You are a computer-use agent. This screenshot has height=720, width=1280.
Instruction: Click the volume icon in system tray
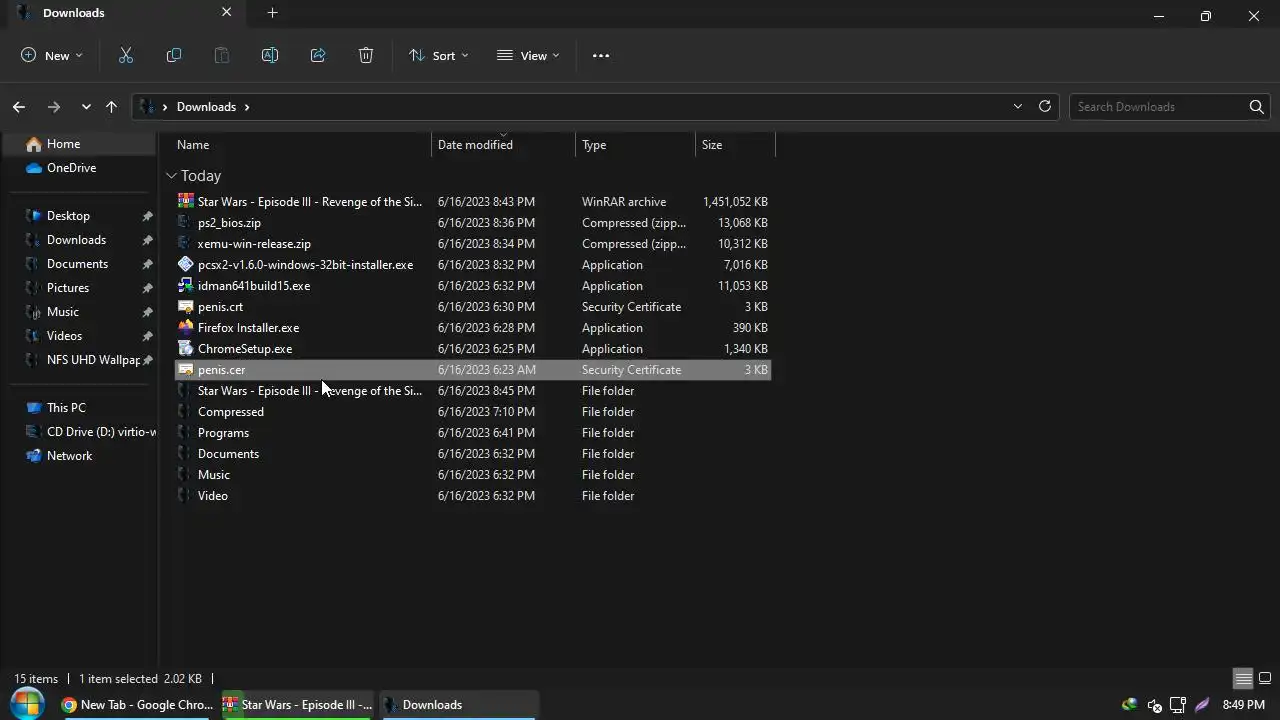tap(1154, 705)
